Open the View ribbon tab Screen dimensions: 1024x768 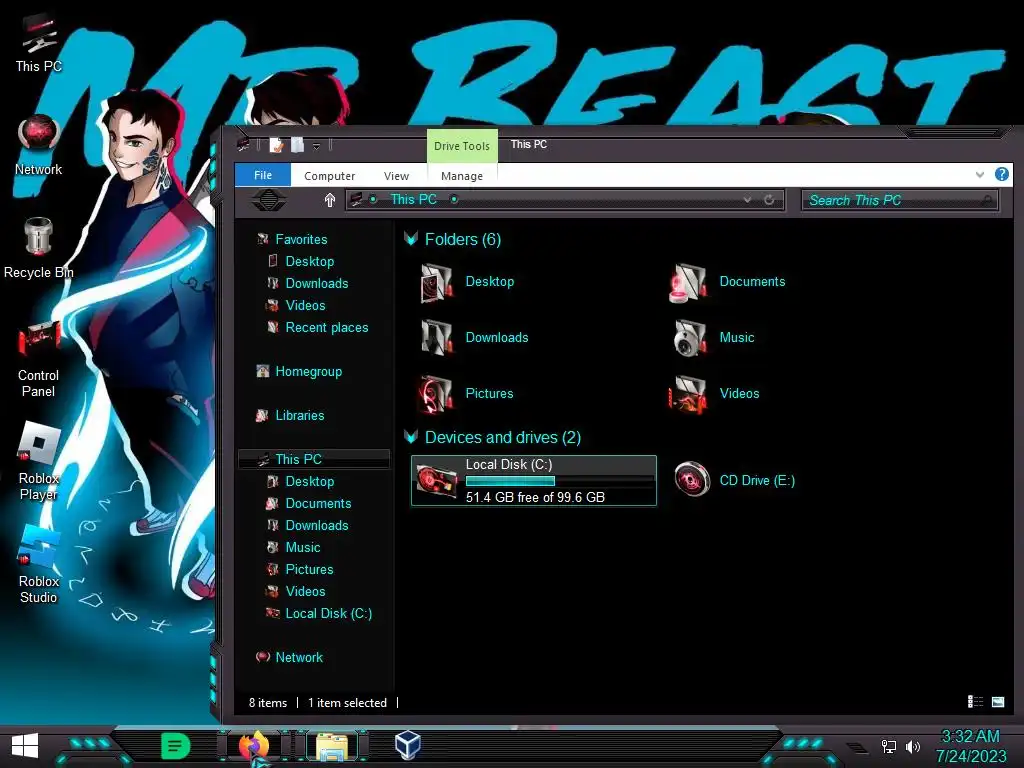click(396, 176)
